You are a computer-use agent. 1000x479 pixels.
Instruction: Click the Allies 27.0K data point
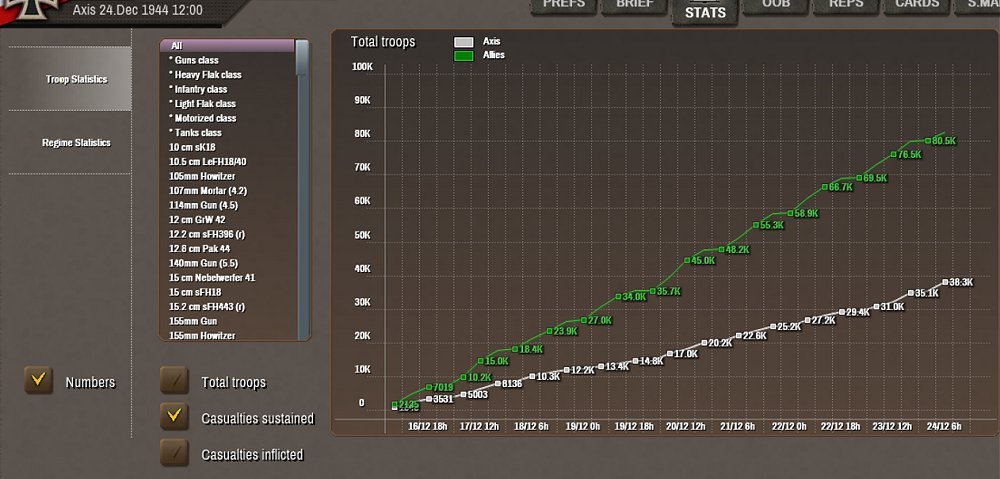[x=584, y=320]
